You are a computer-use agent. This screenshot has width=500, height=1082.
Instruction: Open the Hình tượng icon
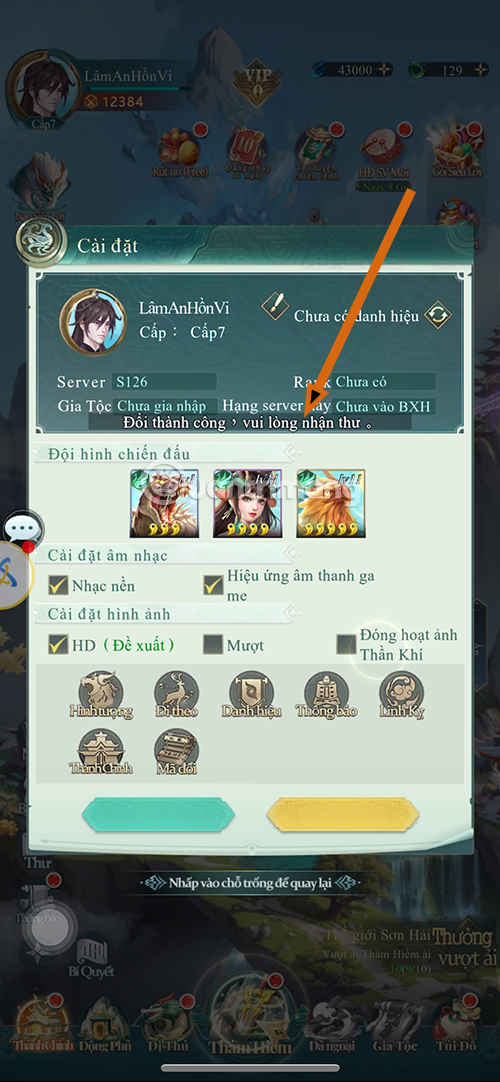101,694
